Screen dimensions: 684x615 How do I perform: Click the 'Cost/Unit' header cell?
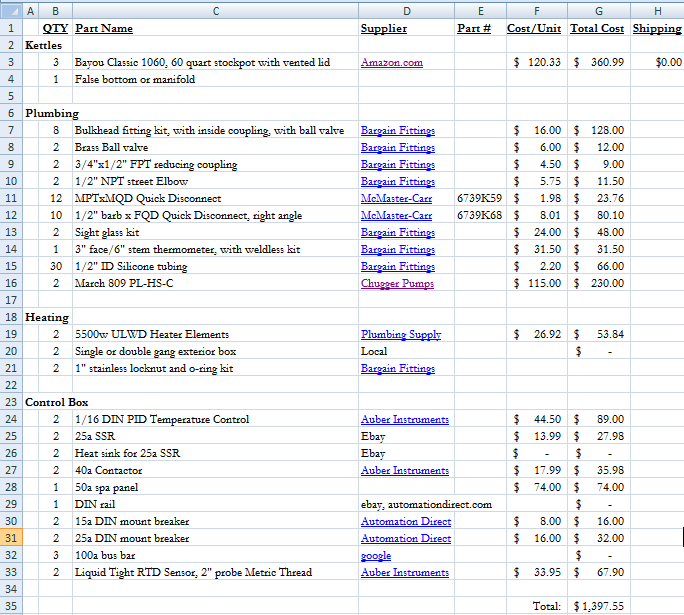pyautogui.click(x=537, y=28)
